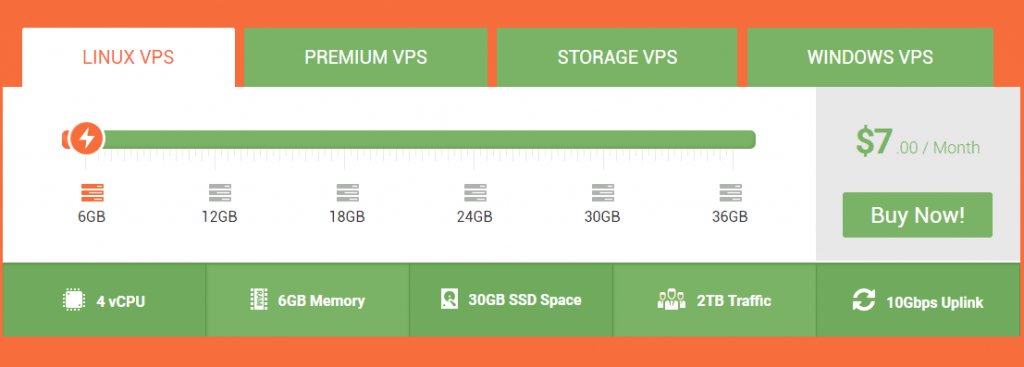Image resolution: width=1024 pixels, height=367 pixels.
Task: Select the 30GB server stack icon
Action: 603,193
